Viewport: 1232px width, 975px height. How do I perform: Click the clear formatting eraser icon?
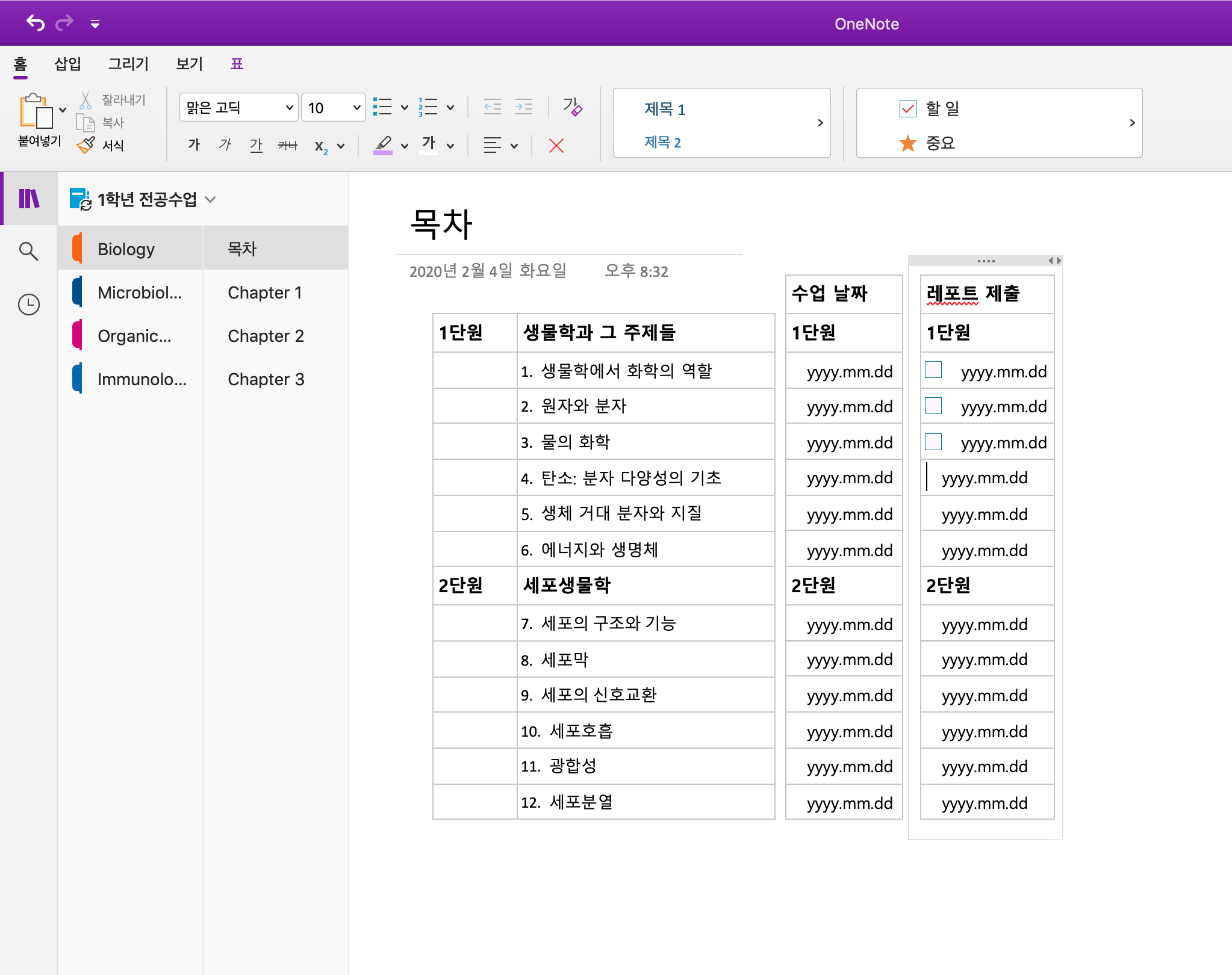click(572, 108)
